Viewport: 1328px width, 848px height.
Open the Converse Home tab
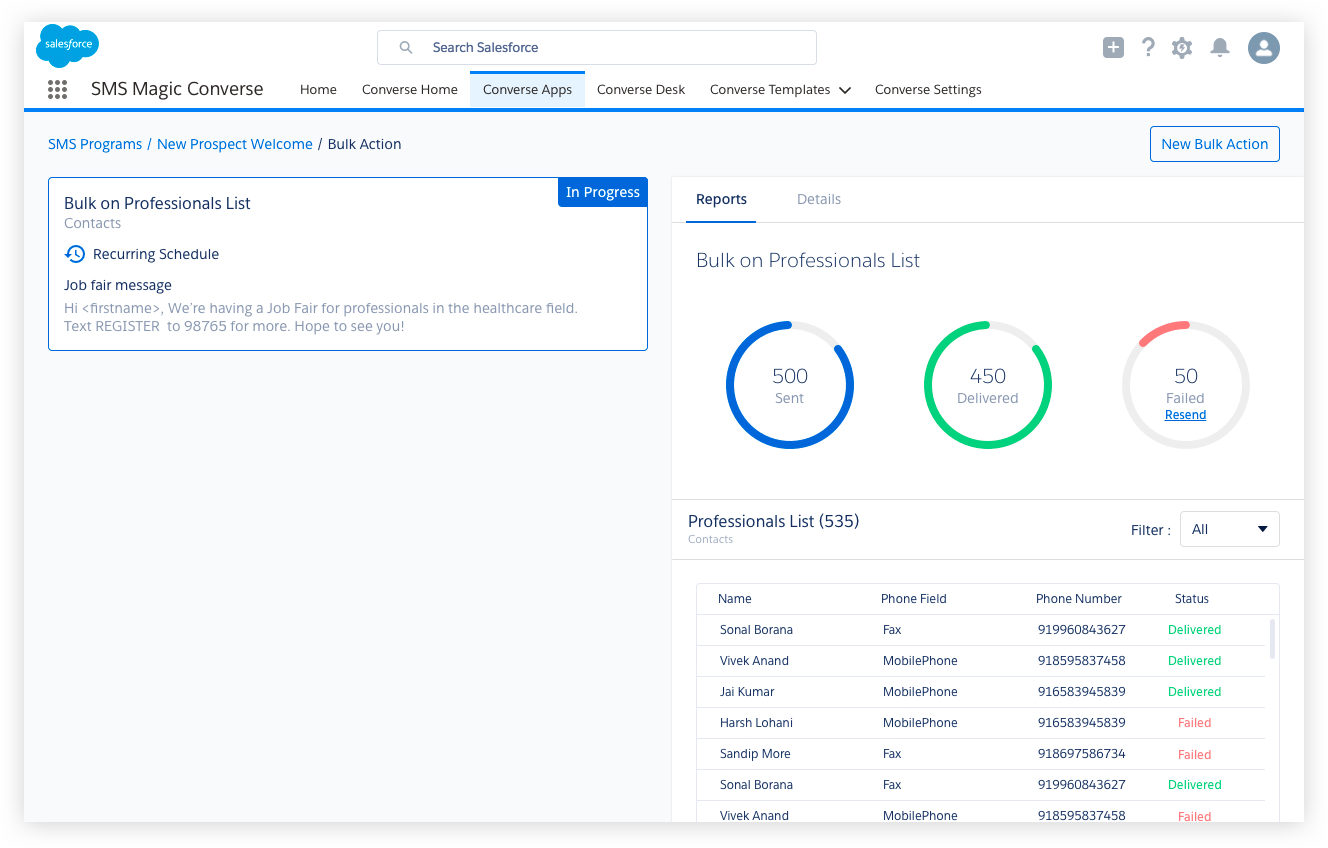pyautogui.click(x=410, y=89)
